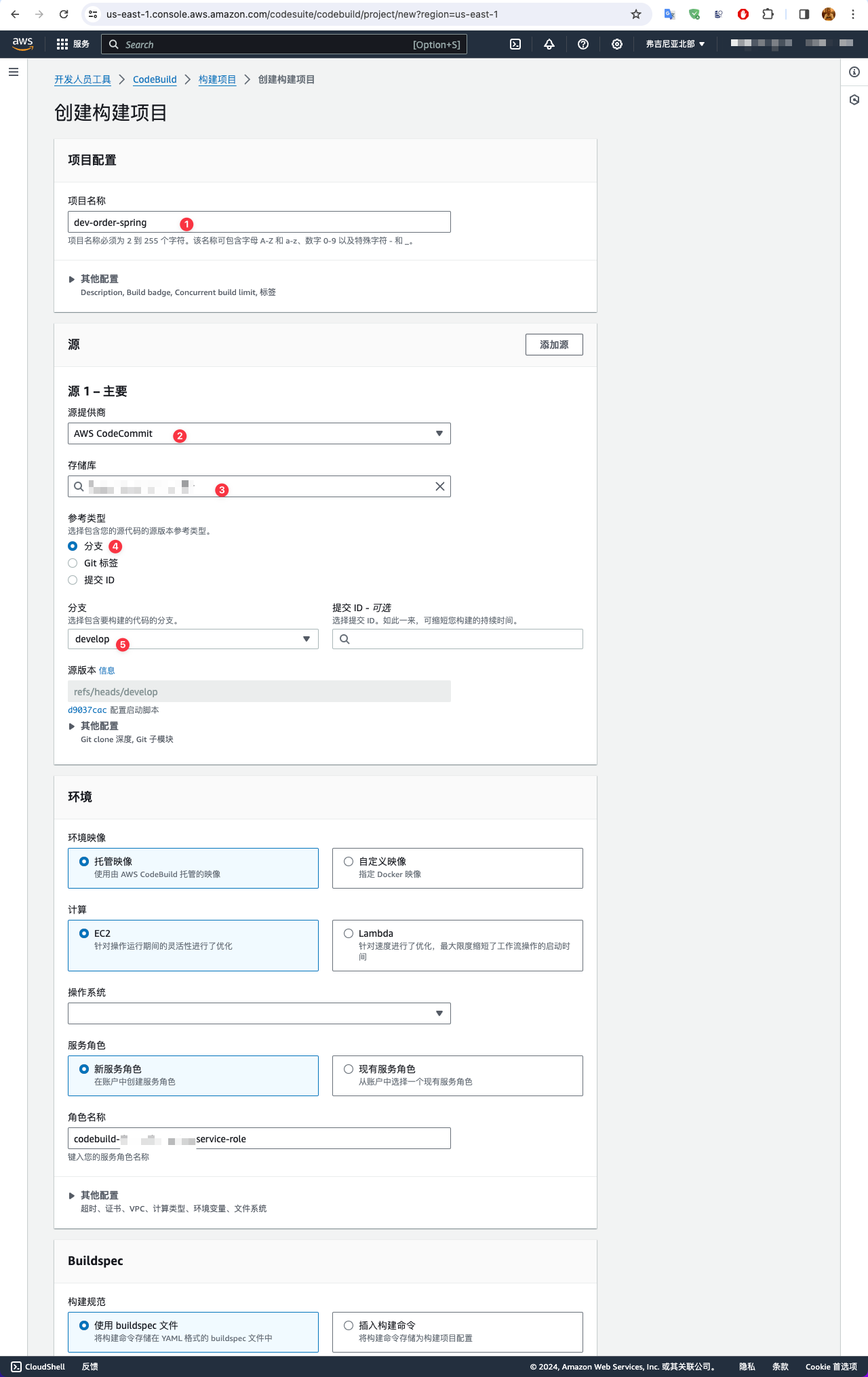Select the Git 标签 reference type radio
The image size is (868, 1377).
[x=73, y=563]
